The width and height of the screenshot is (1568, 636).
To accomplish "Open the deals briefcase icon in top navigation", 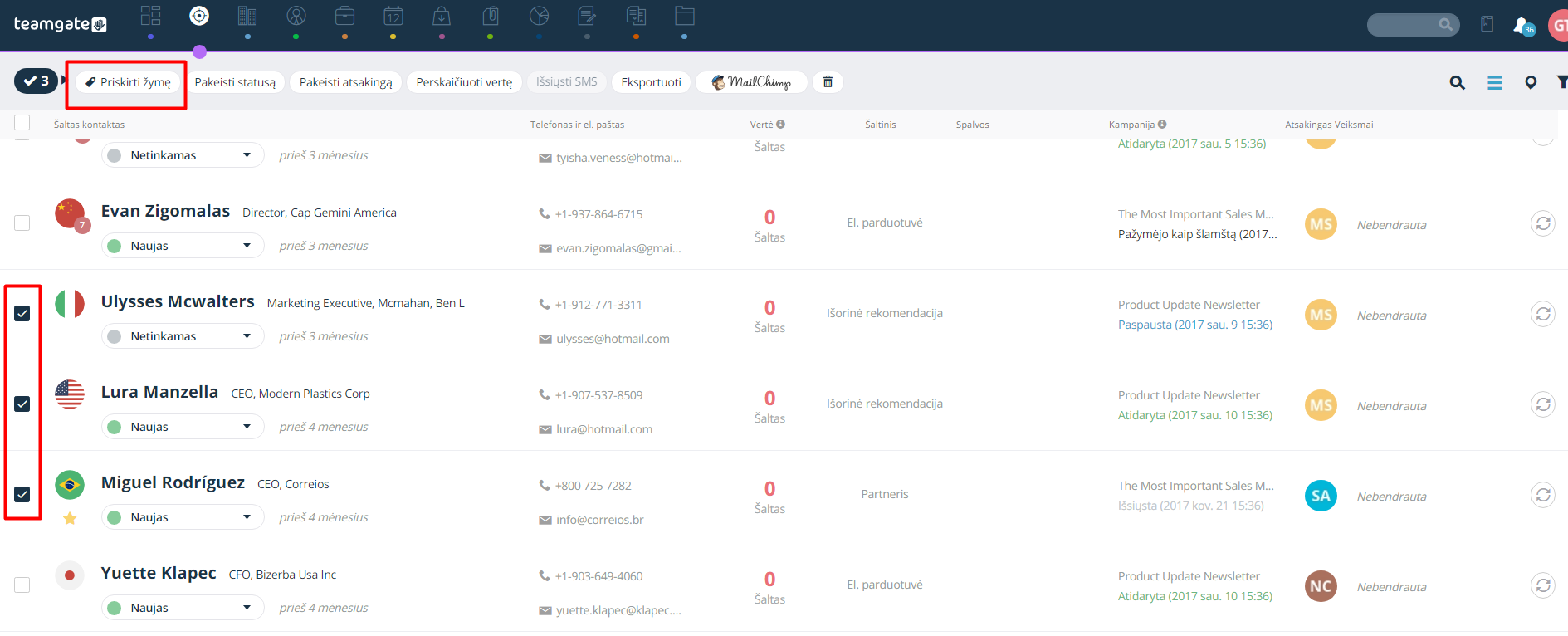I will pyautogui.click(x=344, y=16).
